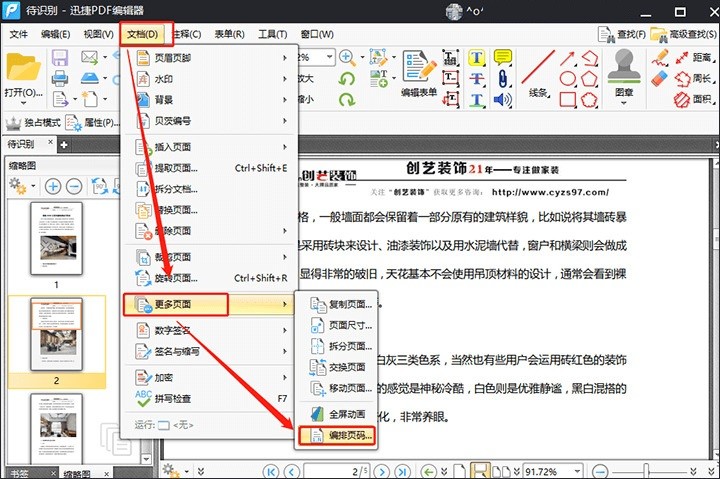This screenshot has height=479, width=720.
Task: Expand the 加密 submenu
Action: (211, 378)
